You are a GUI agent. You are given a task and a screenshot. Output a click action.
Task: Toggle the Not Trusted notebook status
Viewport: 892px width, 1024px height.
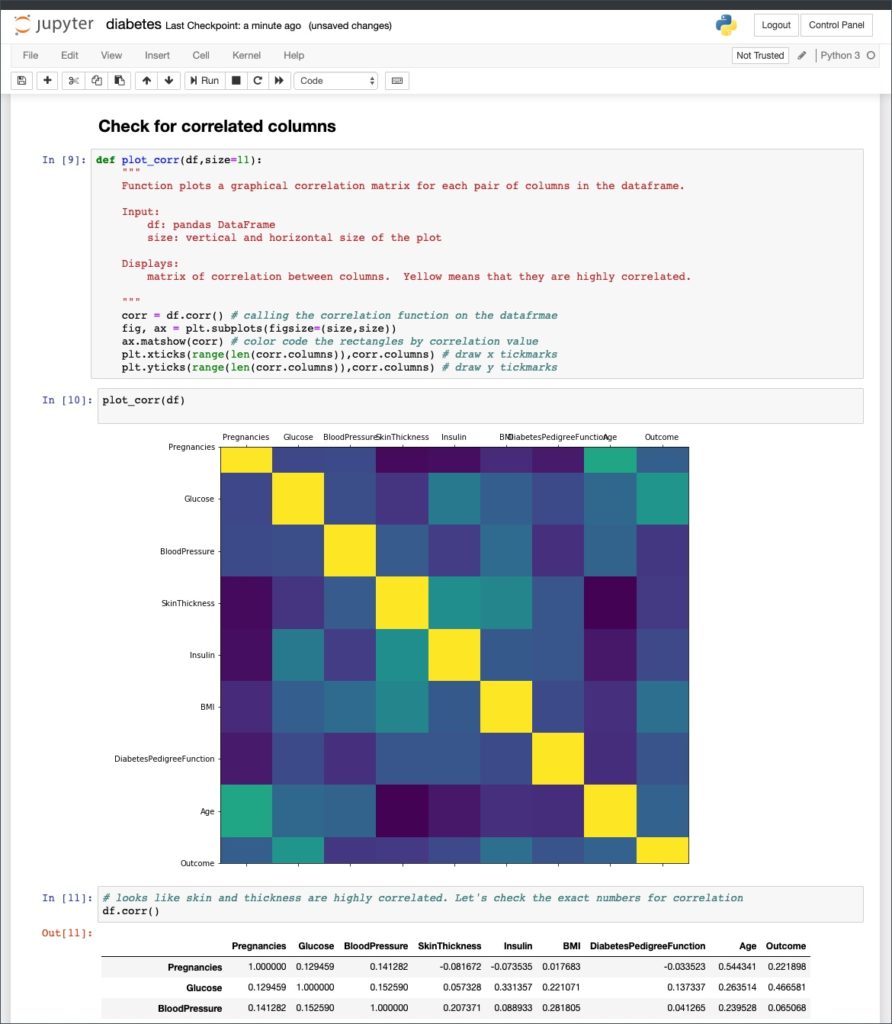(760, 55)
